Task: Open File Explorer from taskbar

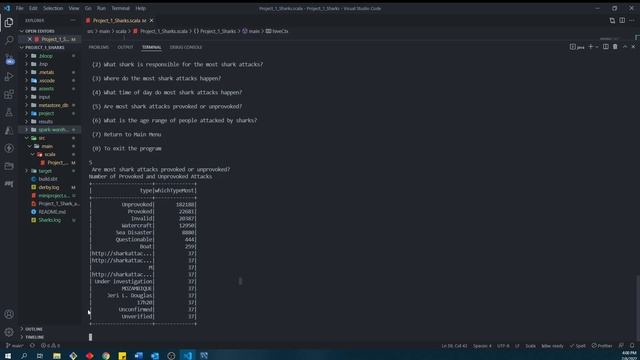Action: (x=57, y=356)
